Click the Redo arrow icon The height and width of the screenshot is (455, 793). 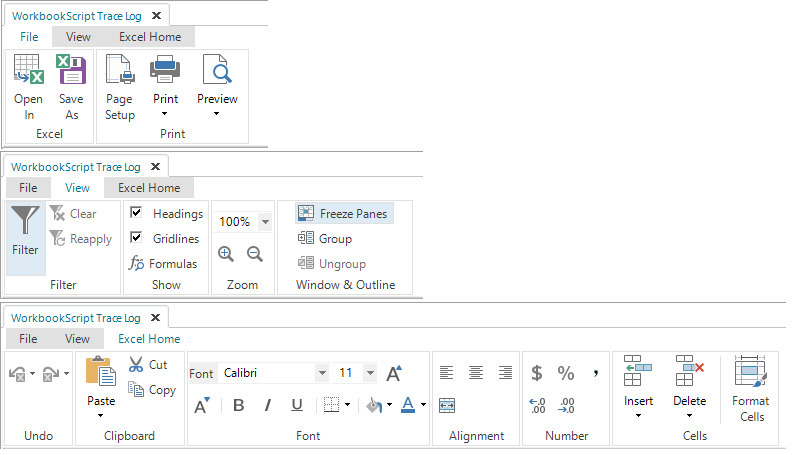(51, 374)
